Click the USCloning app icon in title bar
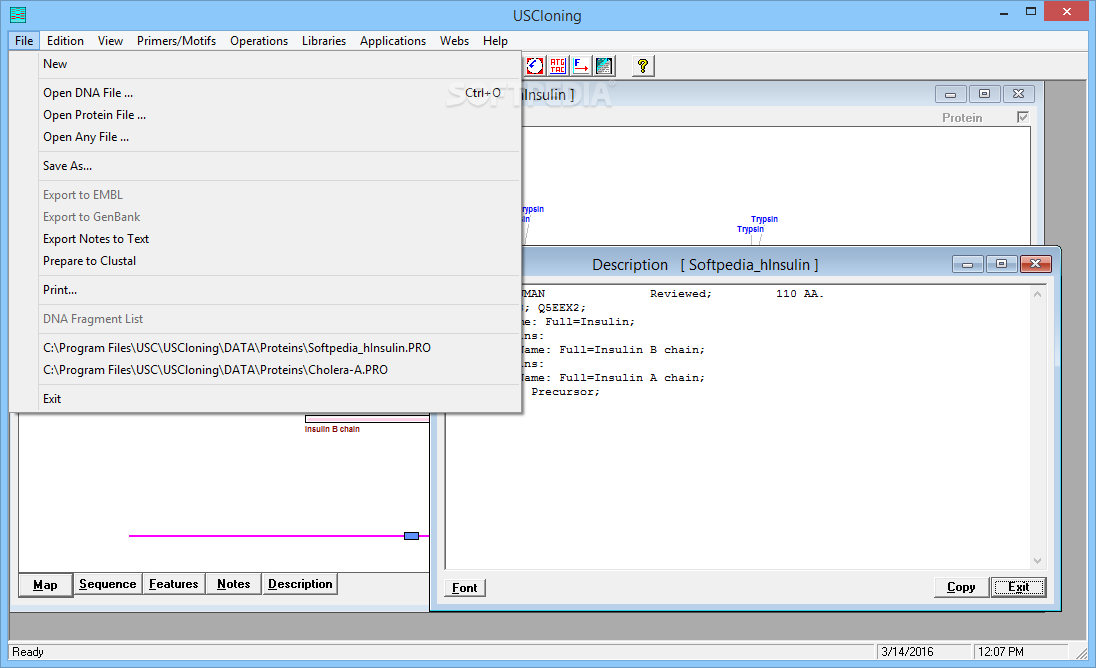The width and height of the screenshot is (1096, 668). [18, 15]
